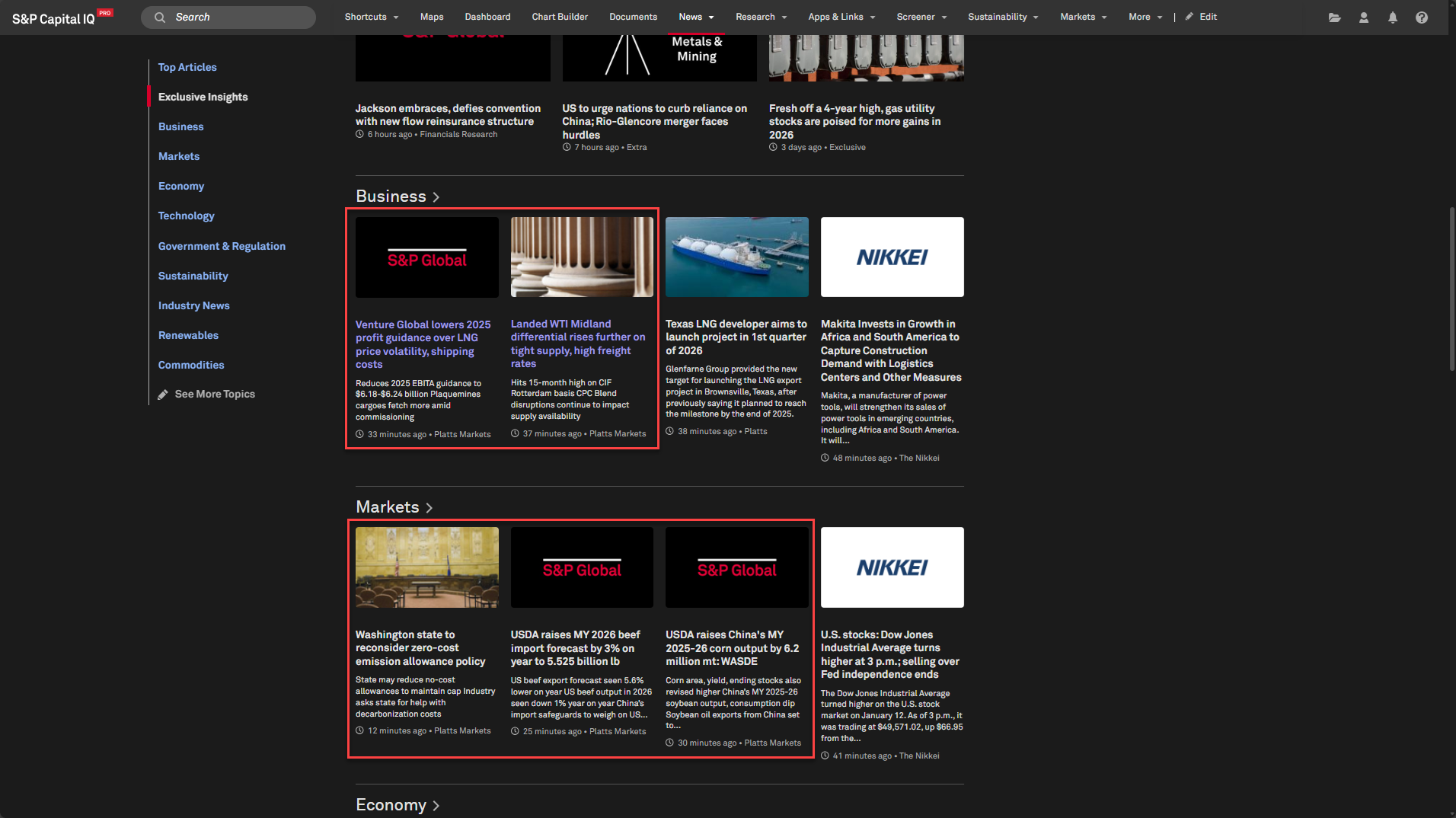
Task: Click the Financials Research source link
Action: point(458,135)
